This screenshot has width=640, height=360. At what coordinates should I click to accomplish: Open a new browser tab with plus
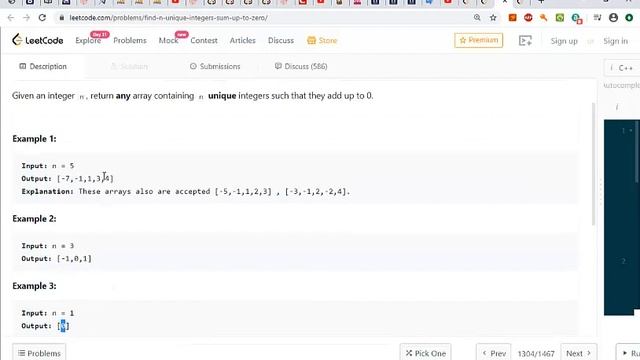click(x=541, y=2)
